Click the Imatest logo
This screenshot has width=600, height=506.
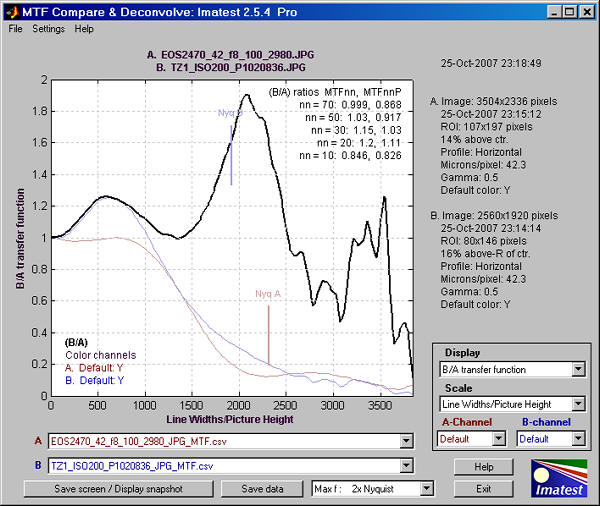coord(559,478)
